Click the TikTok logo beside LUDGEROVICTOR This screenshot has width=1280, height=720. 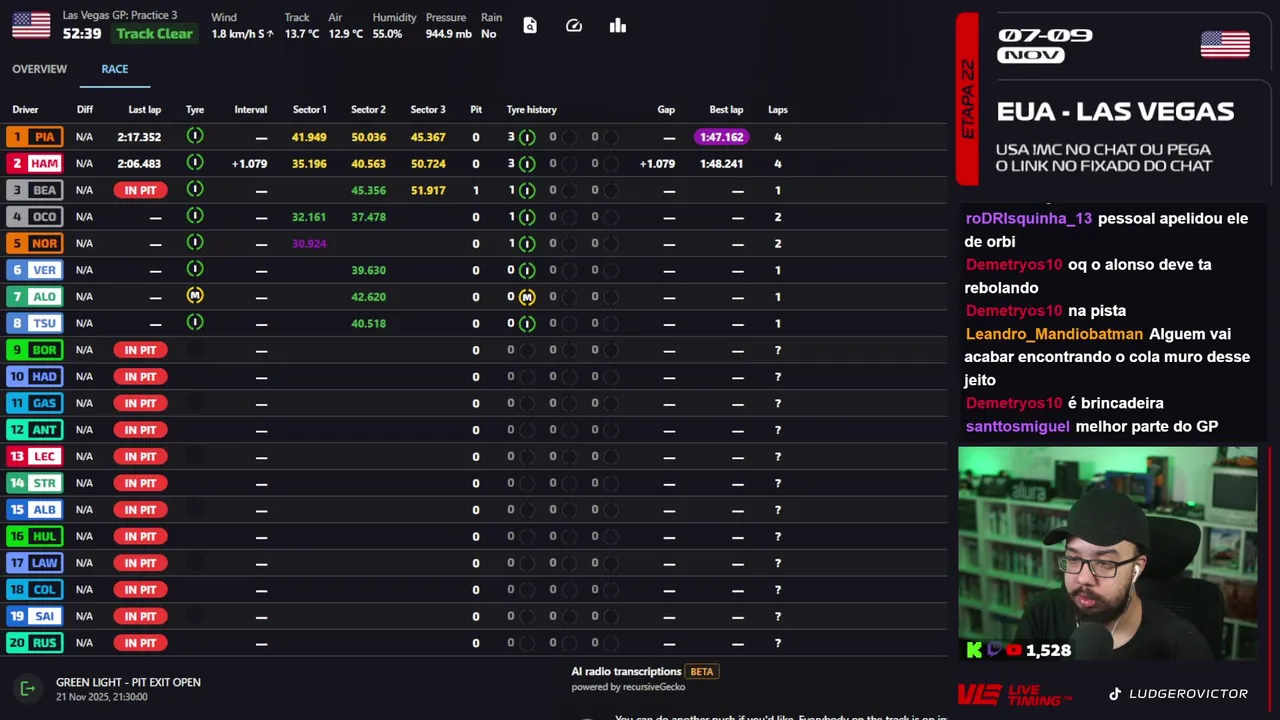[x=1115, y=694]
